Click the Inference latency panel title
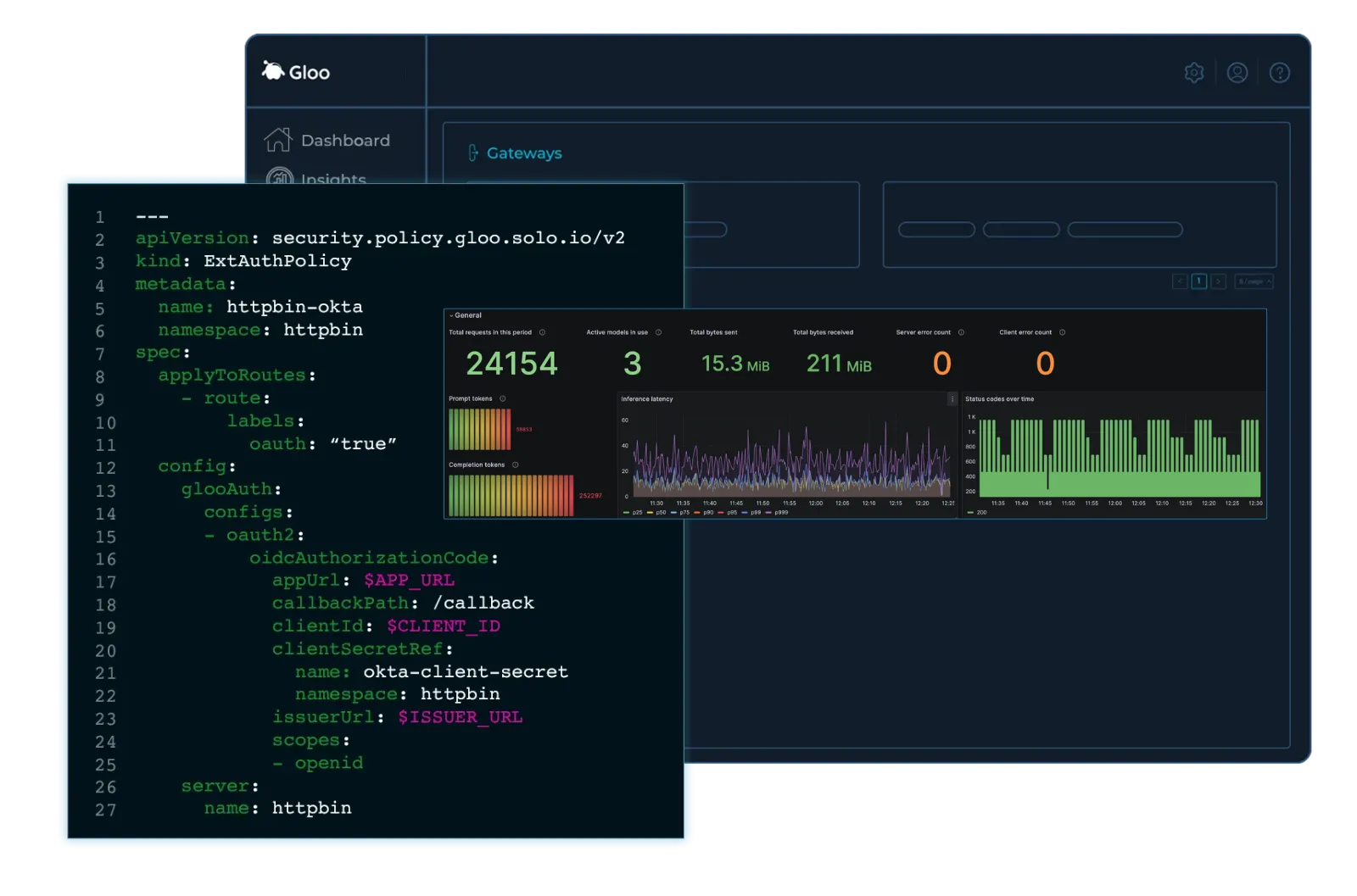The image size is (1357, 896). [x=647, y=399]
